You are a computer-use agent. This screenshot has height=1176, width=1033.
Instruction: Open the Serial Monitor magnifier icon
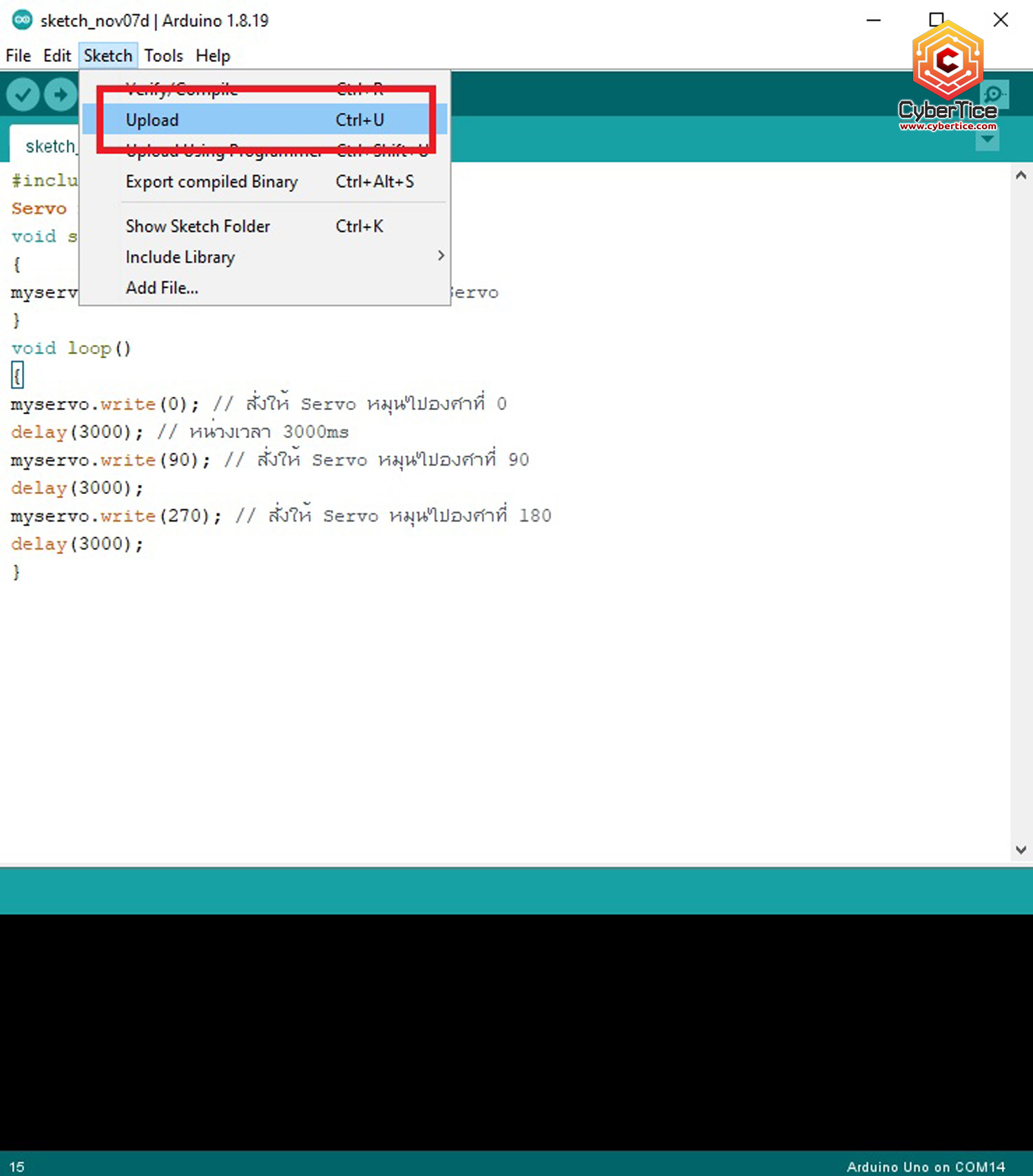[994, 94]
